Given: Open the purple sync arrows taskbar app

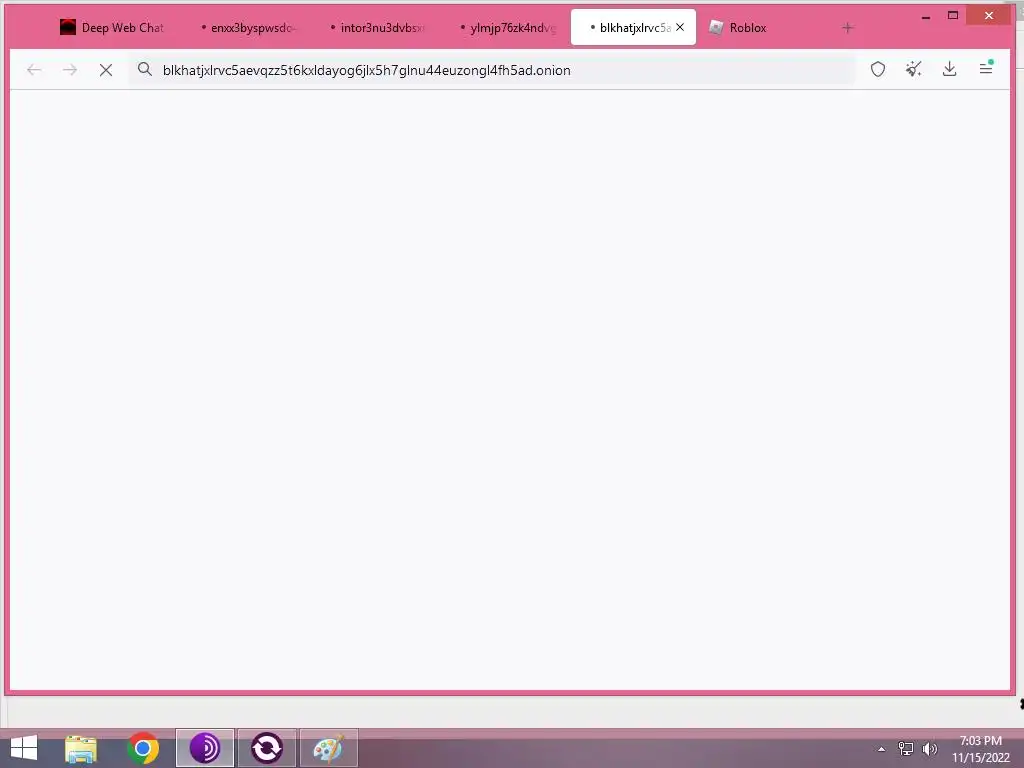Looking at the screenshot, I should pyautogui.click(x=266, y=748).
